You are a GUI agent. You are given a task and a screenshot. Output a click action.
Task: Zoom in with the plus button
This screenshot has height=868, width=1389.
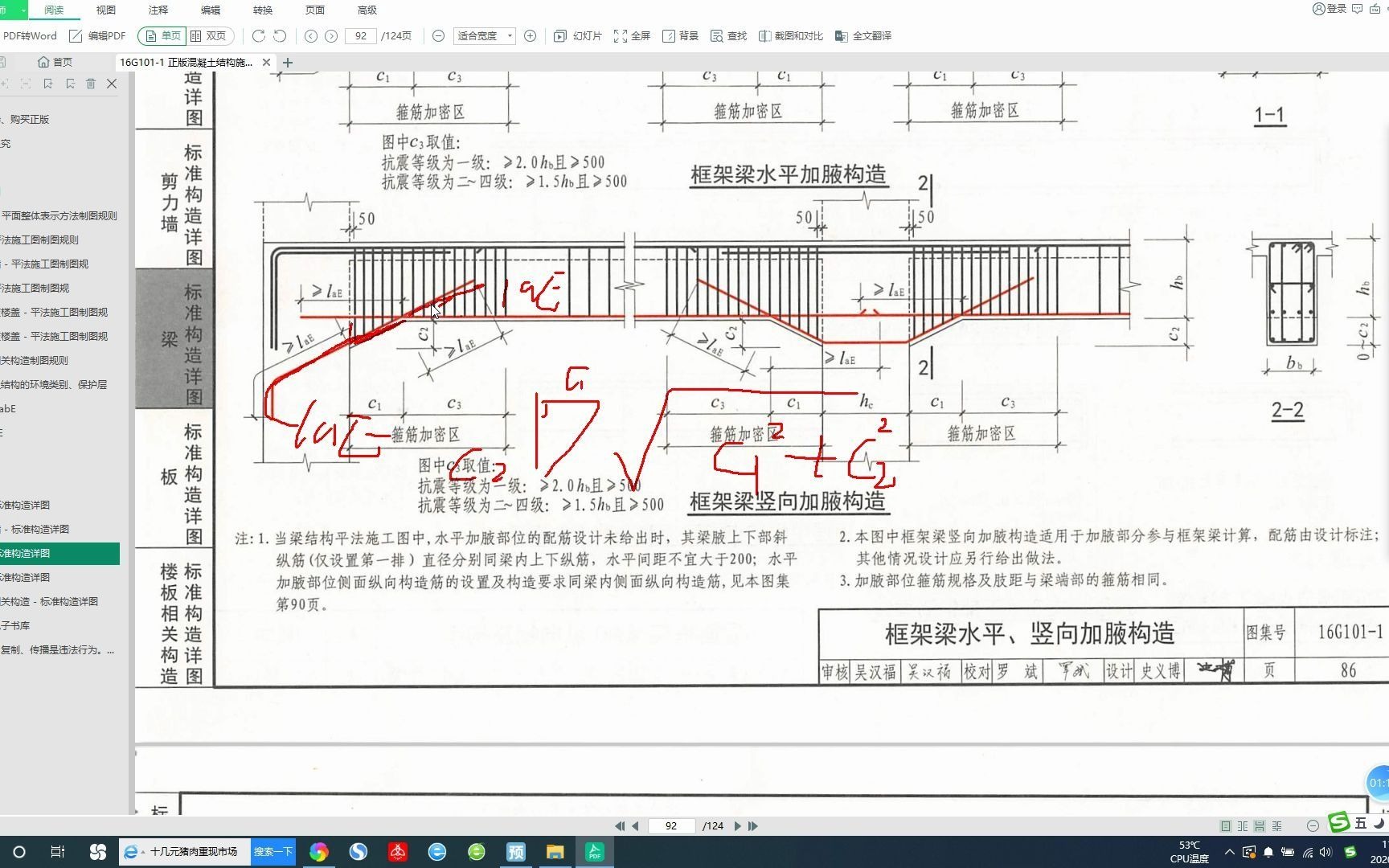point(531,35)
